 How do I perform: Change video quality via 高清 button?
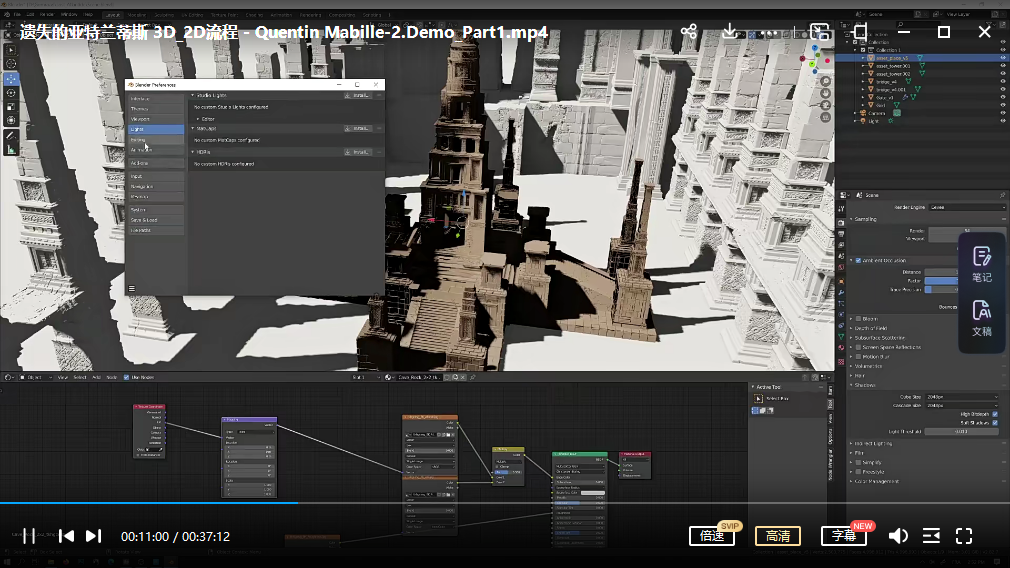(x=778, y=536)
